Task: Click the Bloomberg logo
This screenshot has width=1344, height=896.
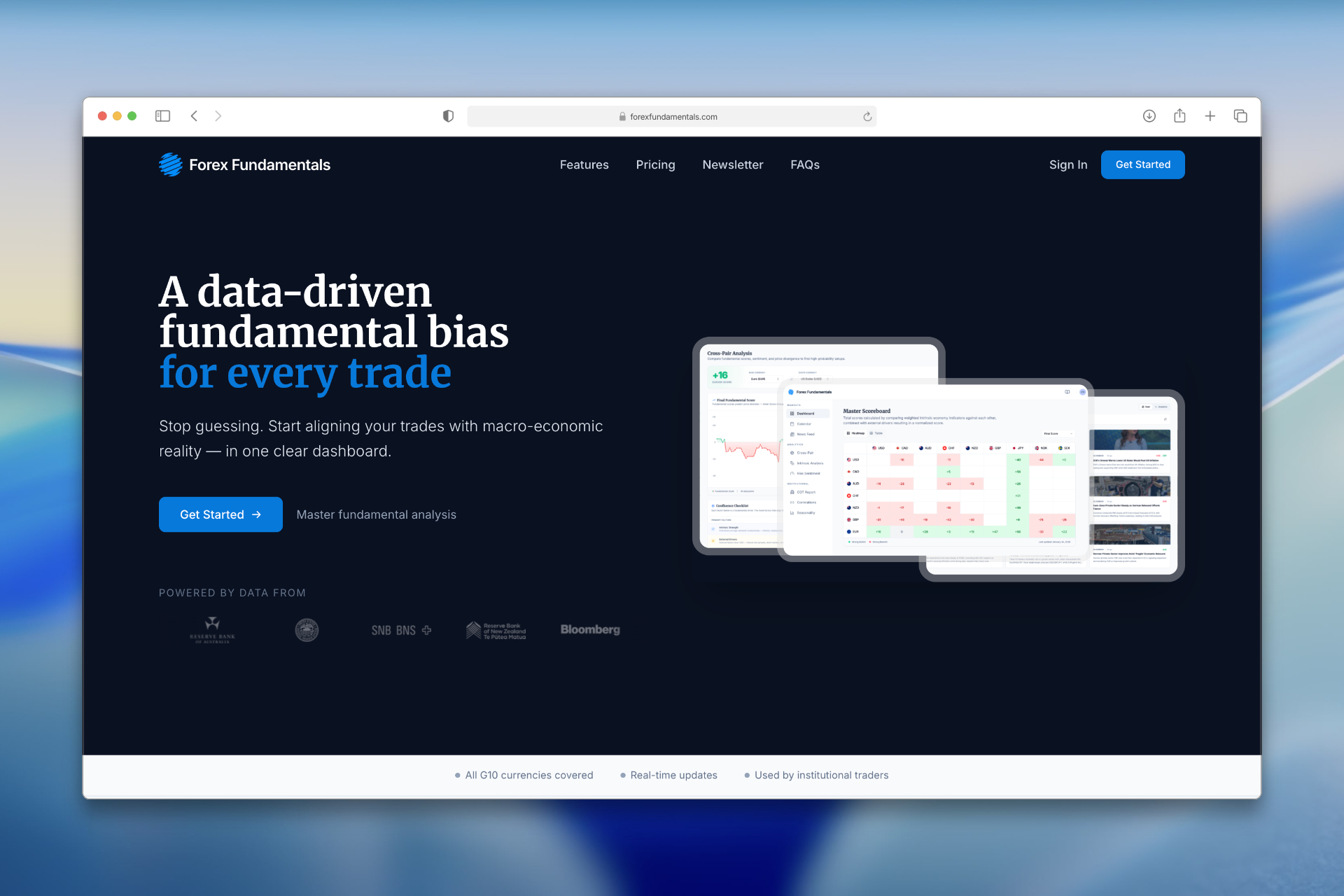Action: pyautogui.click(x=590, y=629)
